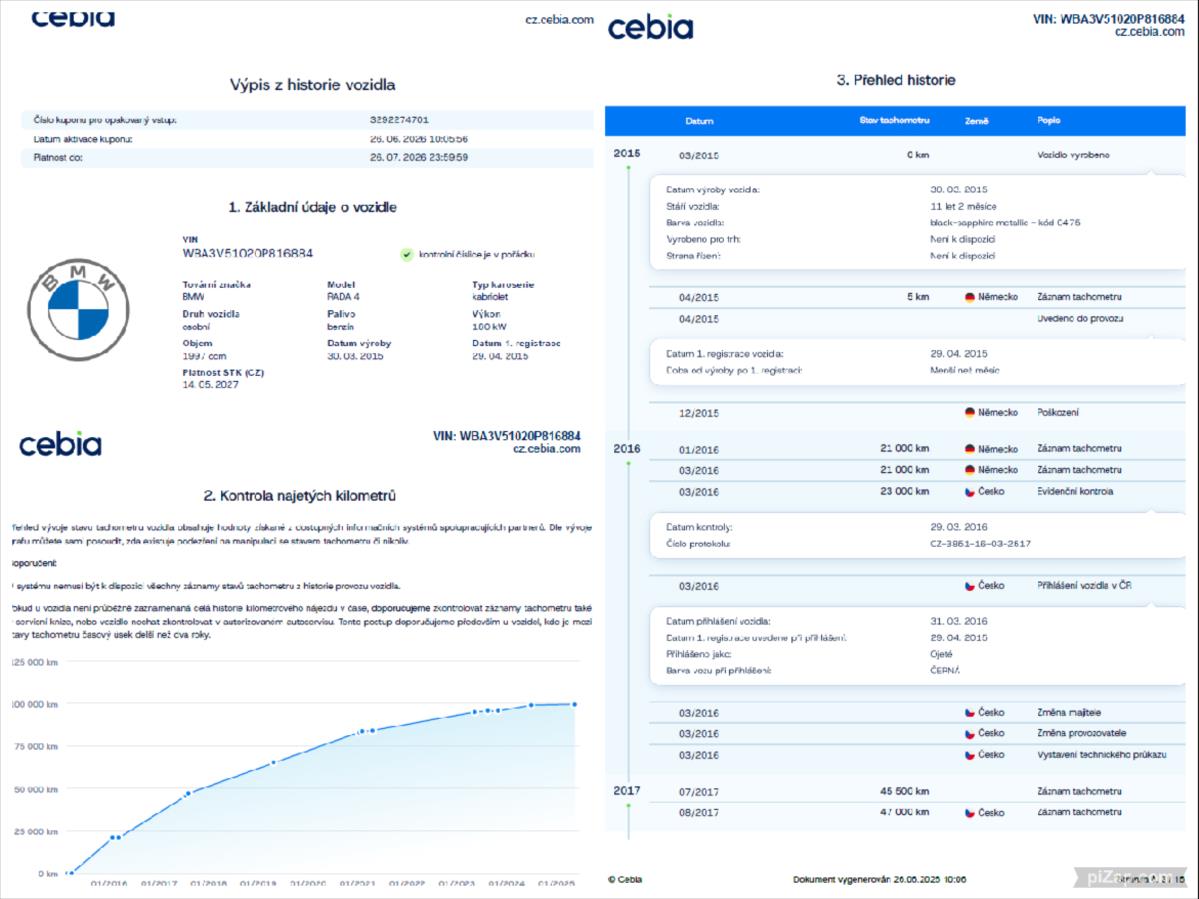Click the Změna majitele description
This screenshot has height=899, width=1199.
click(1069, 712)
